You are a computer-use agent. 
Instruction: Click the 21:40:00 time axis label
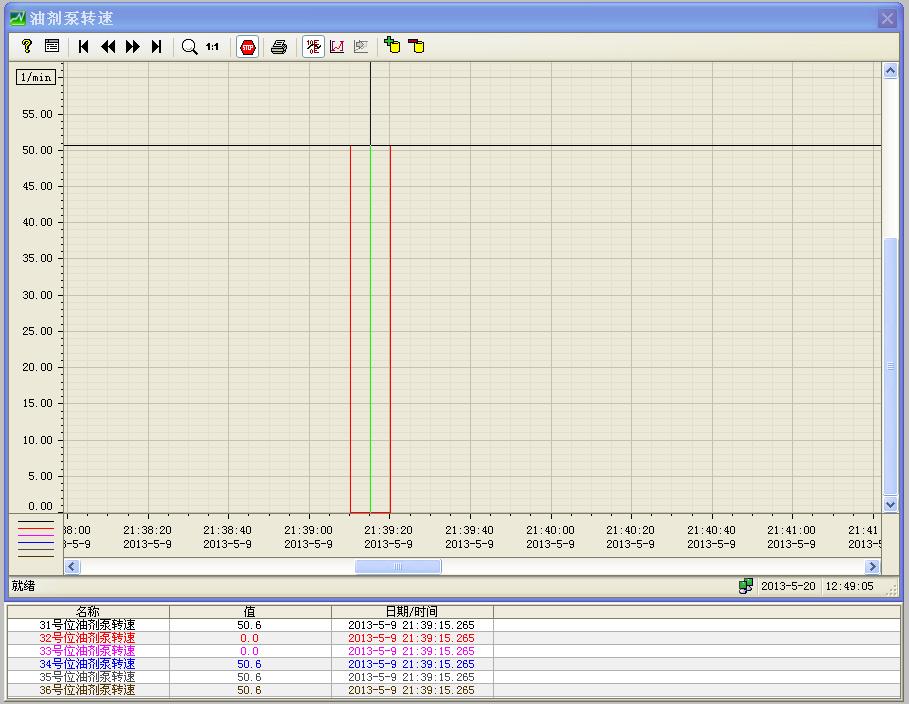550,530
